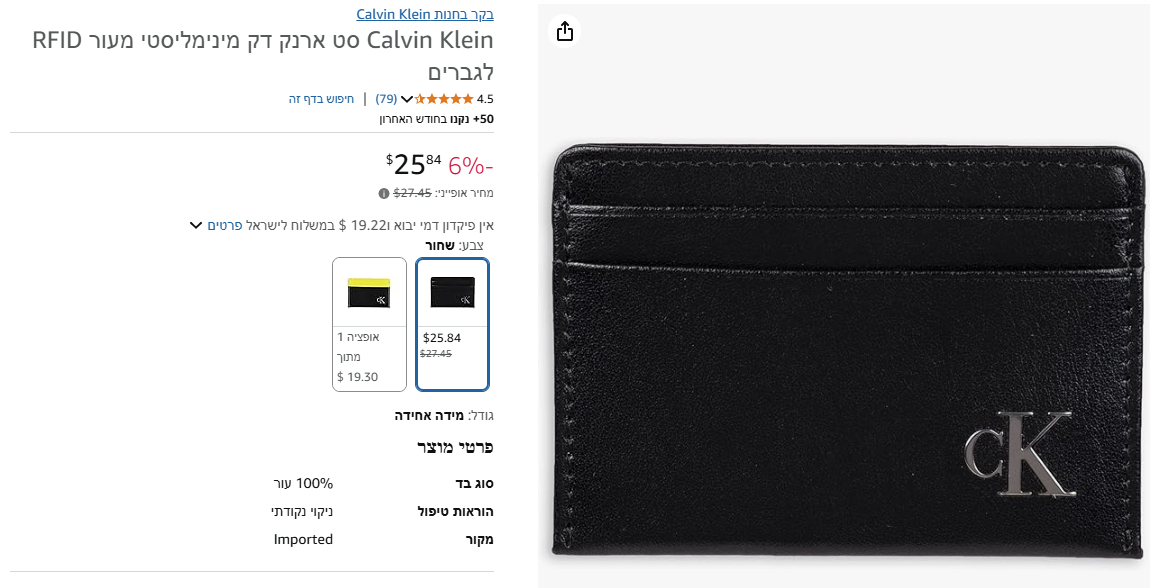Image resolution: width=1153 pixels, height=588 pixels.
Task: Click the CK logo on the wallet image
Action: coord(1019,453)
